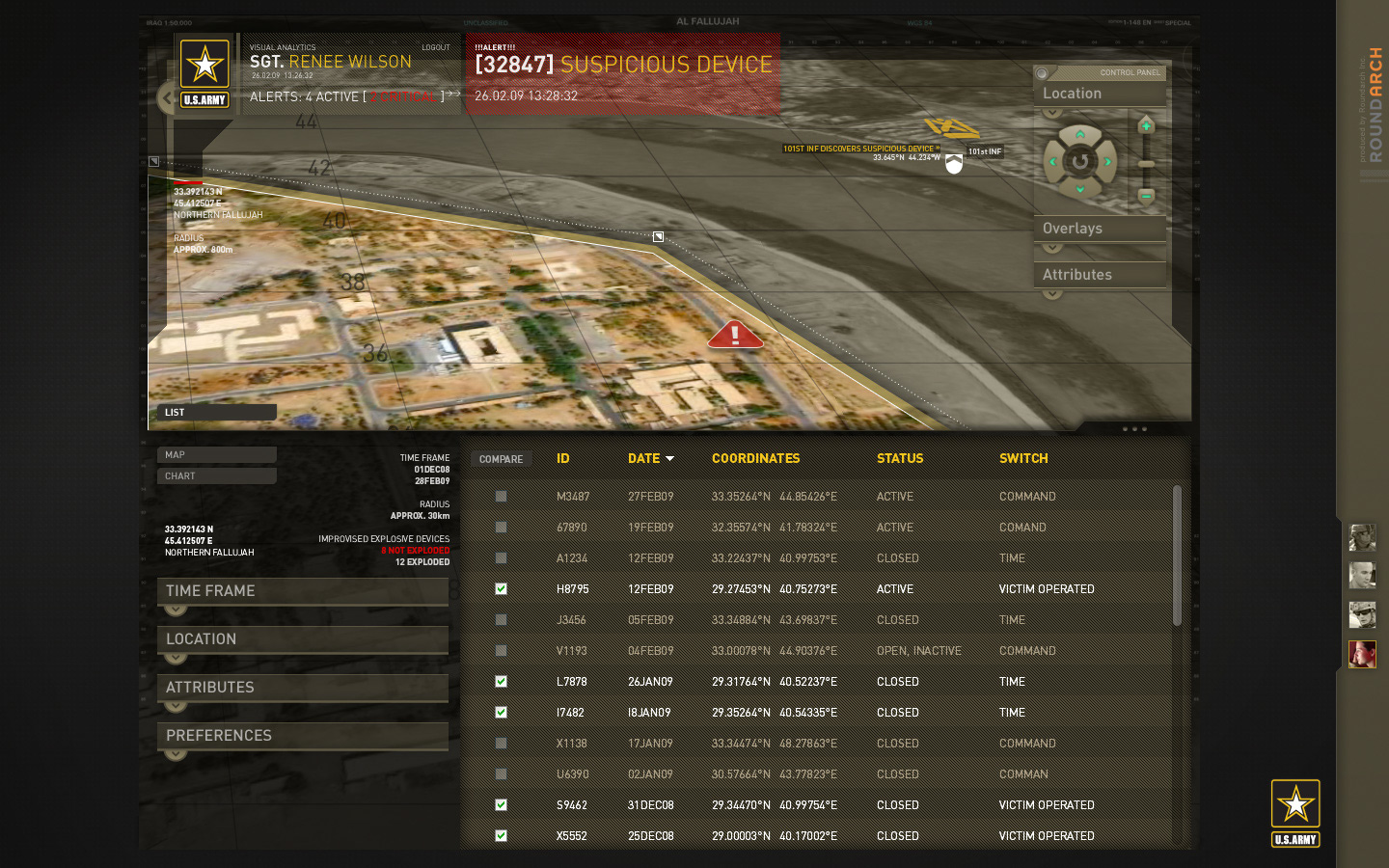Pan the map left with the arrow
The width and height of the screenshot is (1389, 868).
click(1052, 162)
